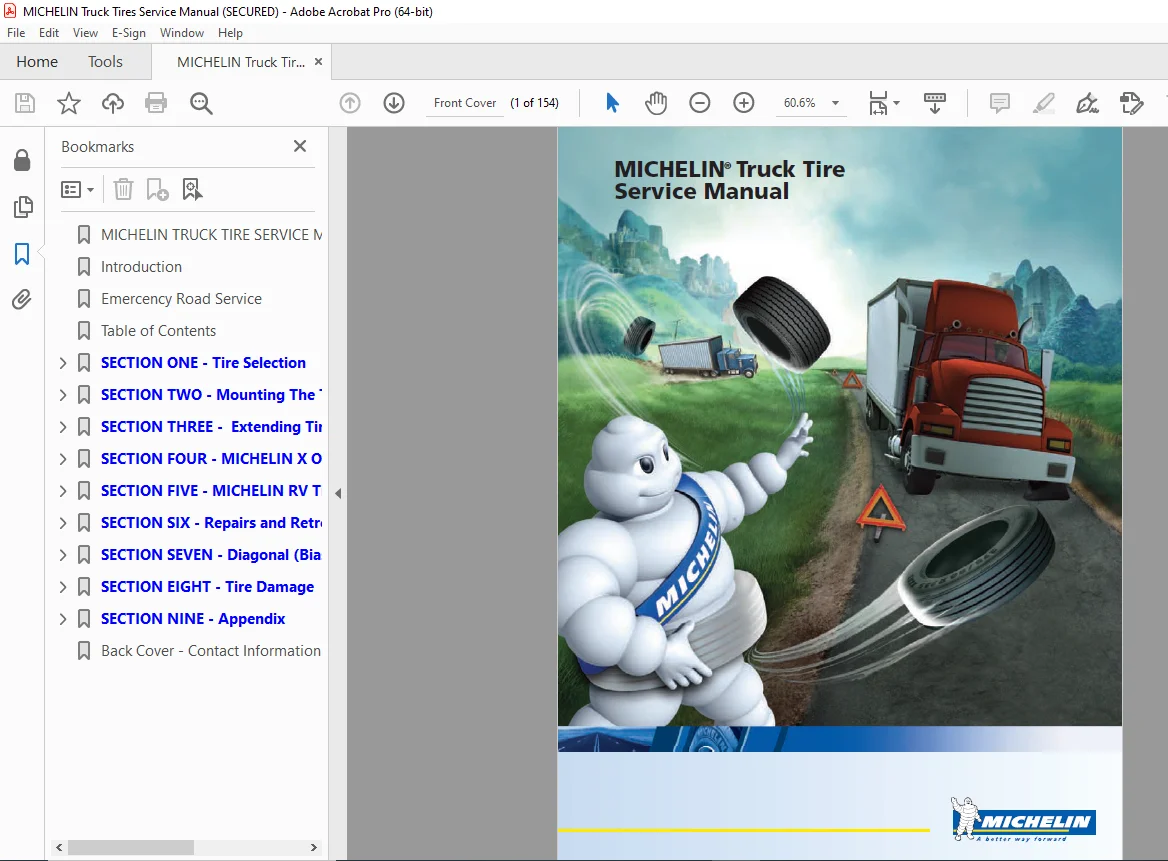Viewport: 1168px width, 861px height.
Task: Open the Find text magnifier tool
Action: coord(201,103)
